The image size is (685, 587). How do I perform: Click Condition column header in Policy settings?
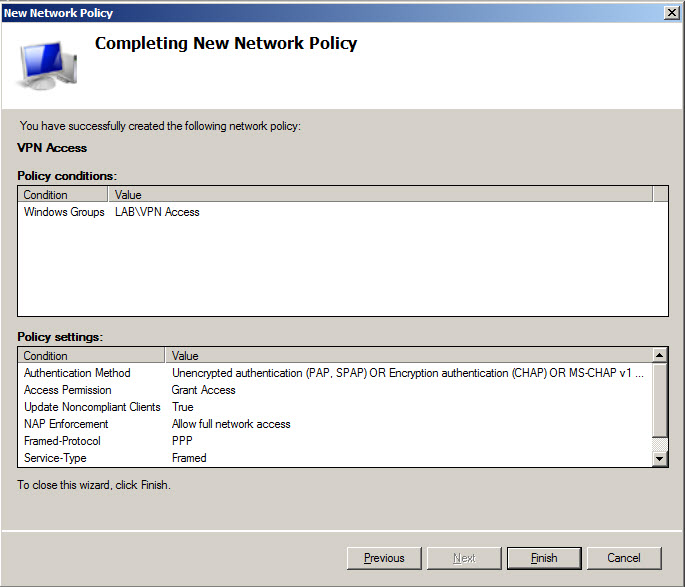coord(91,356)
